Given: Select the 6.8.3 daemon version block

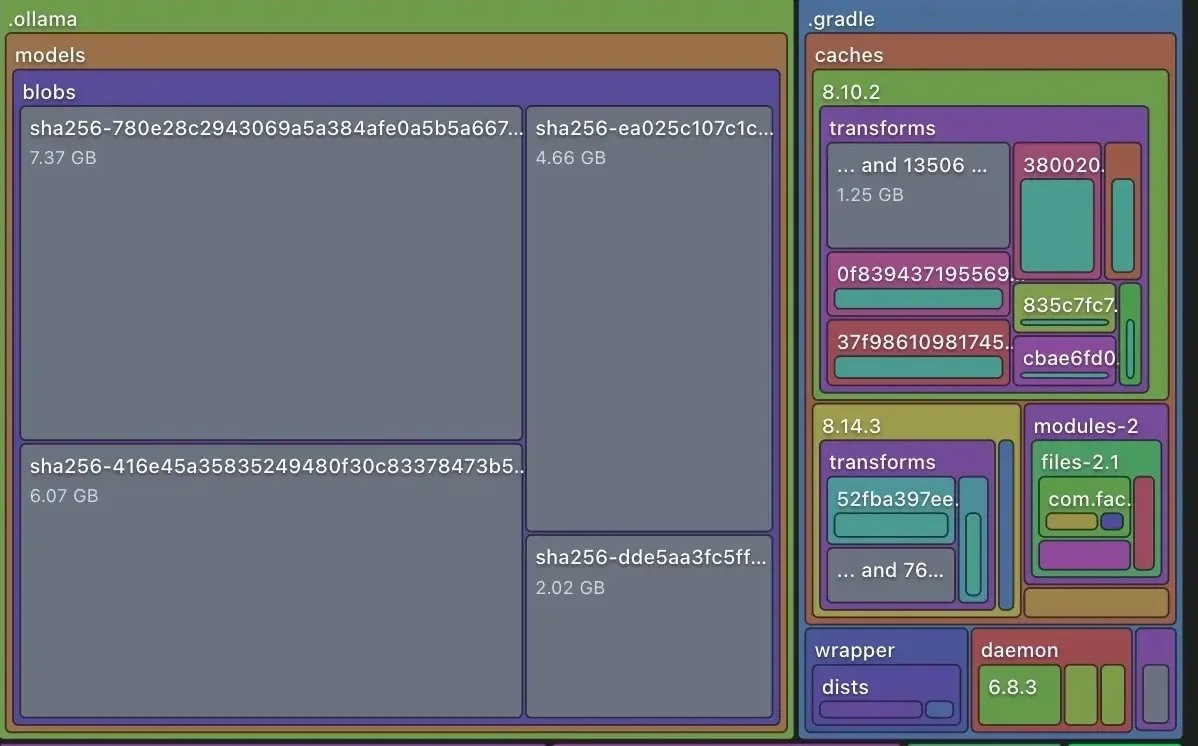Looking at the screenshot, I should point(1020,695).
